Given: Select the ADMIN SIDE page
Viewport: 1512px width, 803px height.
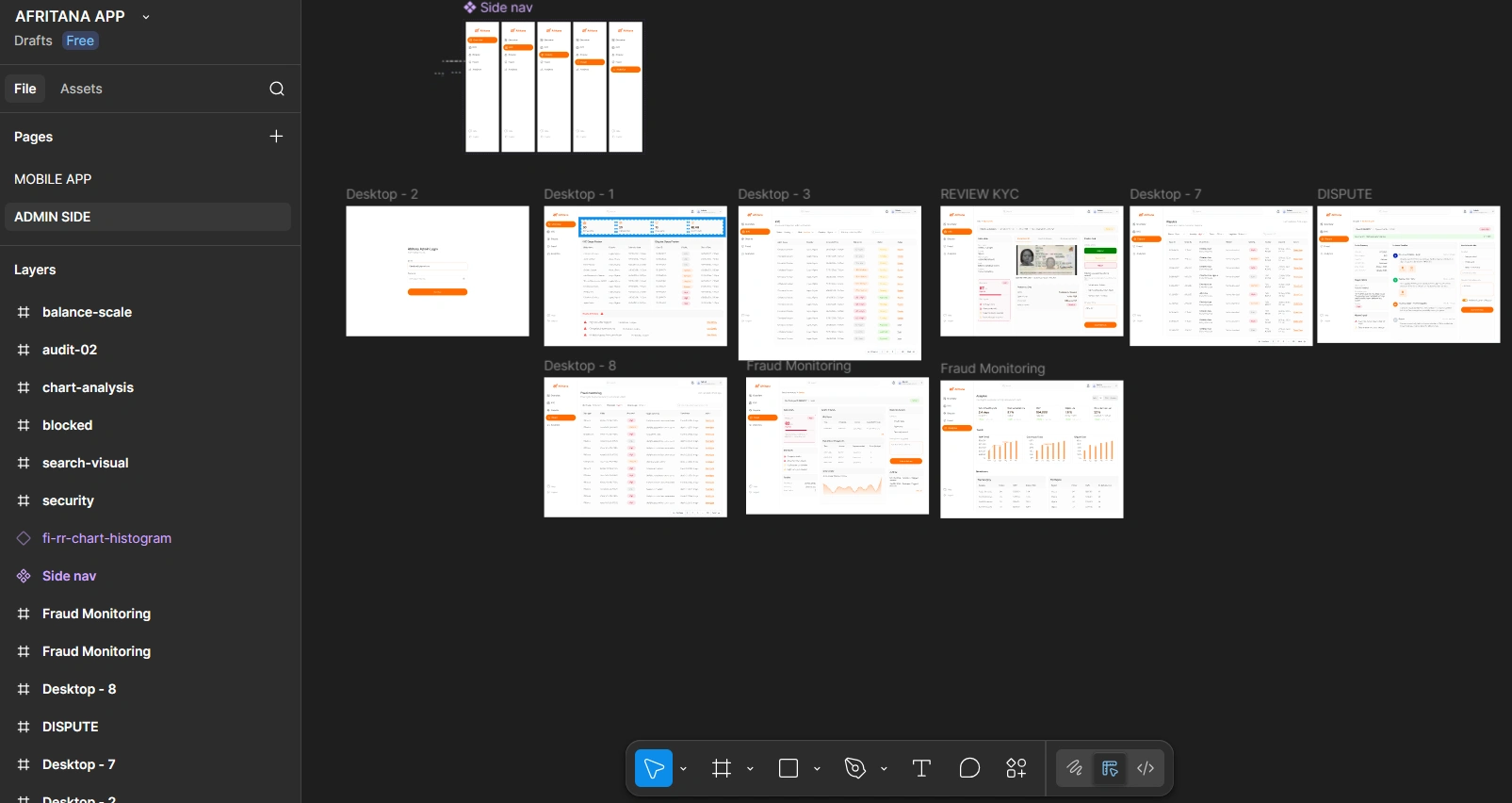Looking at the screenshot, I should pyautogui.click(x=148, y=217).
